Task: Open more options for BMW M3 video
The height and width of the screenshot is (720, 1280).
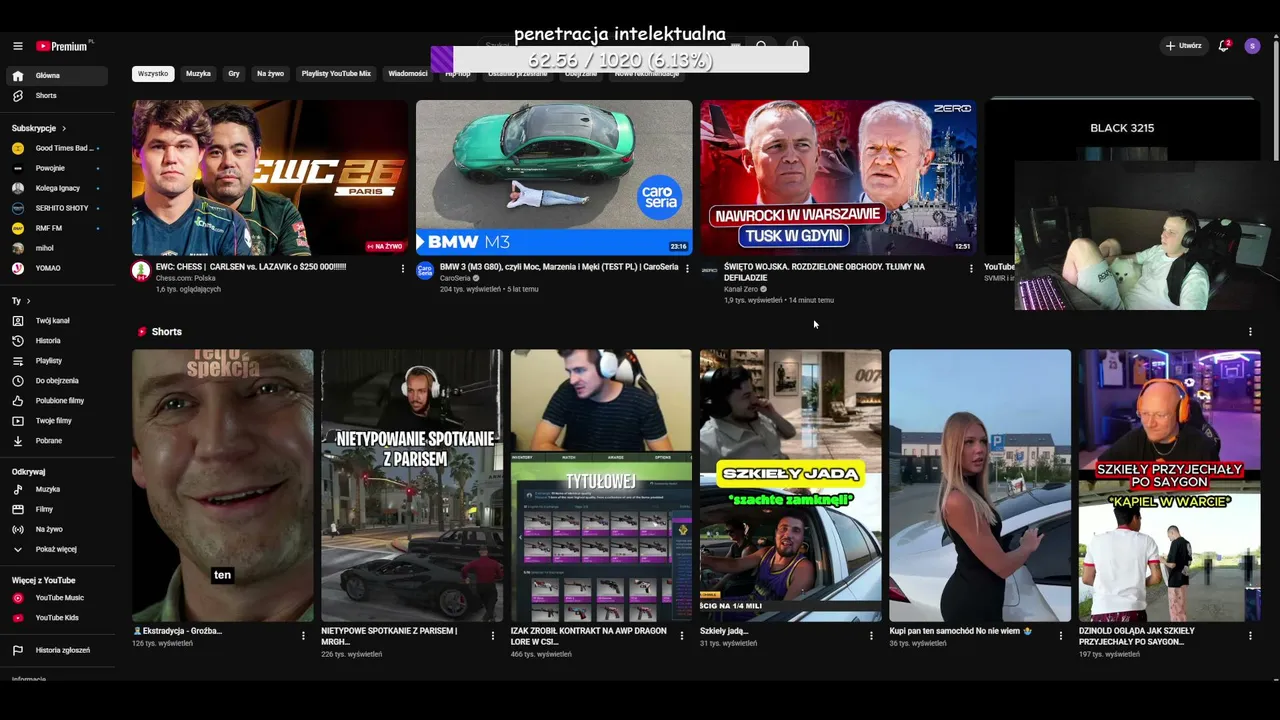Action: 687,269
